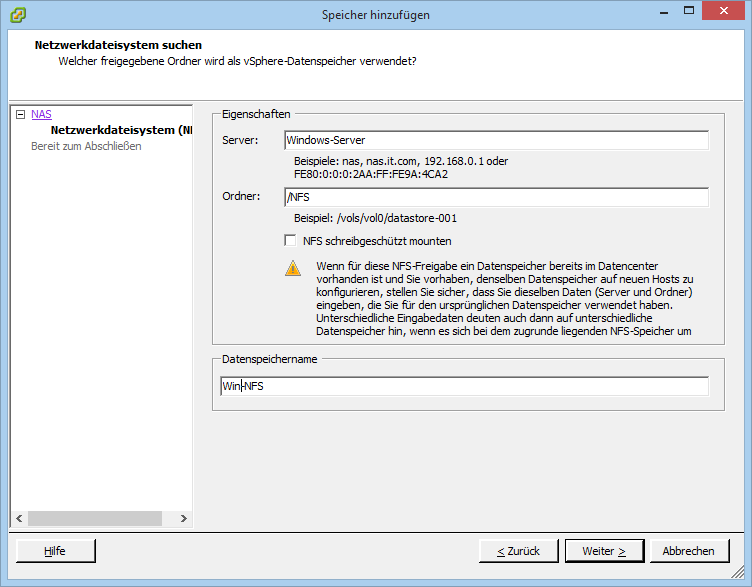Image resolution: width=752 pixels, height=587 pixels.
Task: Proceed with the Weiter button
Action: 604,551
